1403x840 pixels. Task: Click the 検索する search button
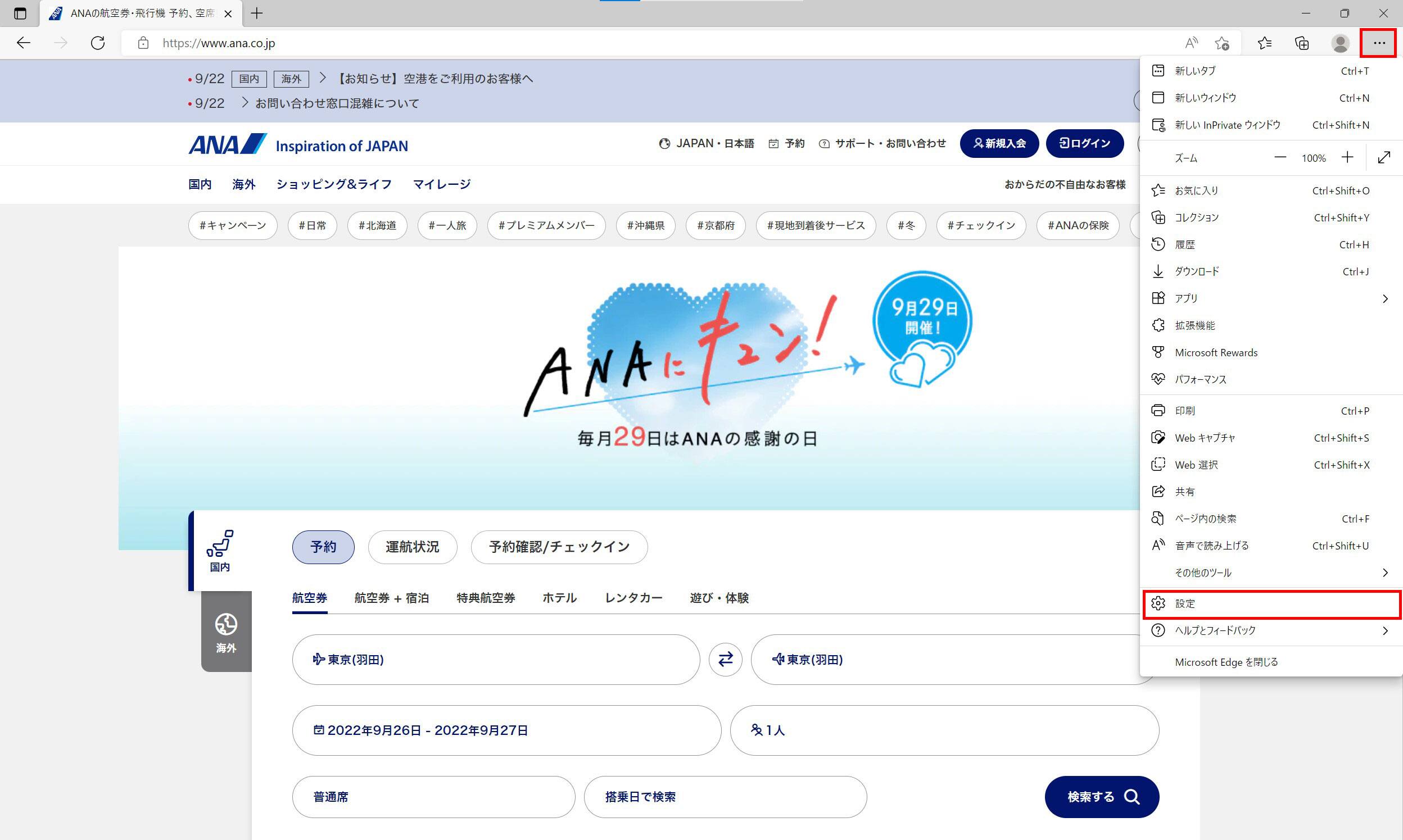pos(1101,796)
